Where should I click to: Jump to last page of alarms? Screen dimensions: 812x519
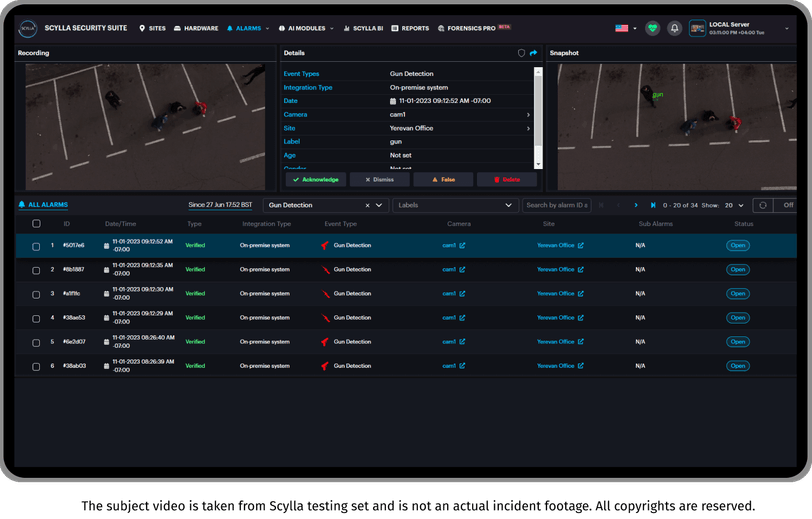[653, 205]
